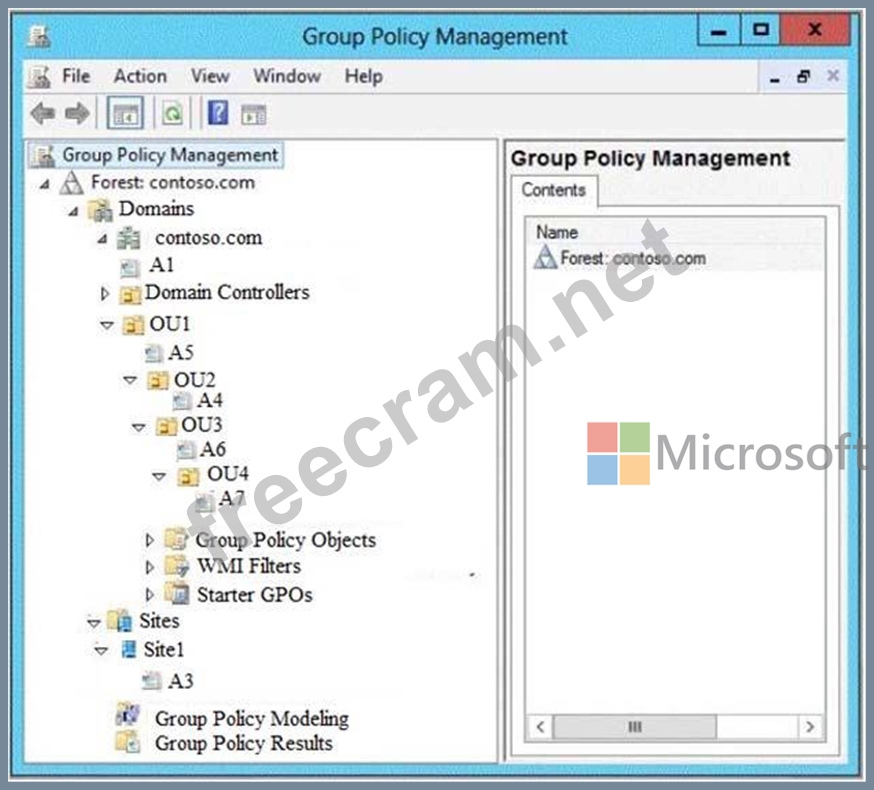
Task: Click the menu bar console icon
Action: tap(40, 76)
